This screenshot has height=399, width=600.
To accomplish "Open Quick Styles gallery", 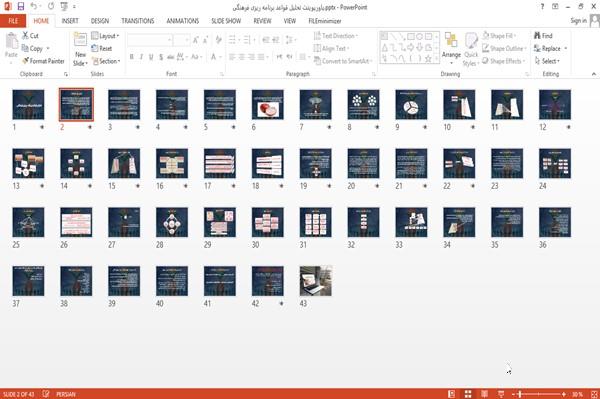I will point(471,50).
